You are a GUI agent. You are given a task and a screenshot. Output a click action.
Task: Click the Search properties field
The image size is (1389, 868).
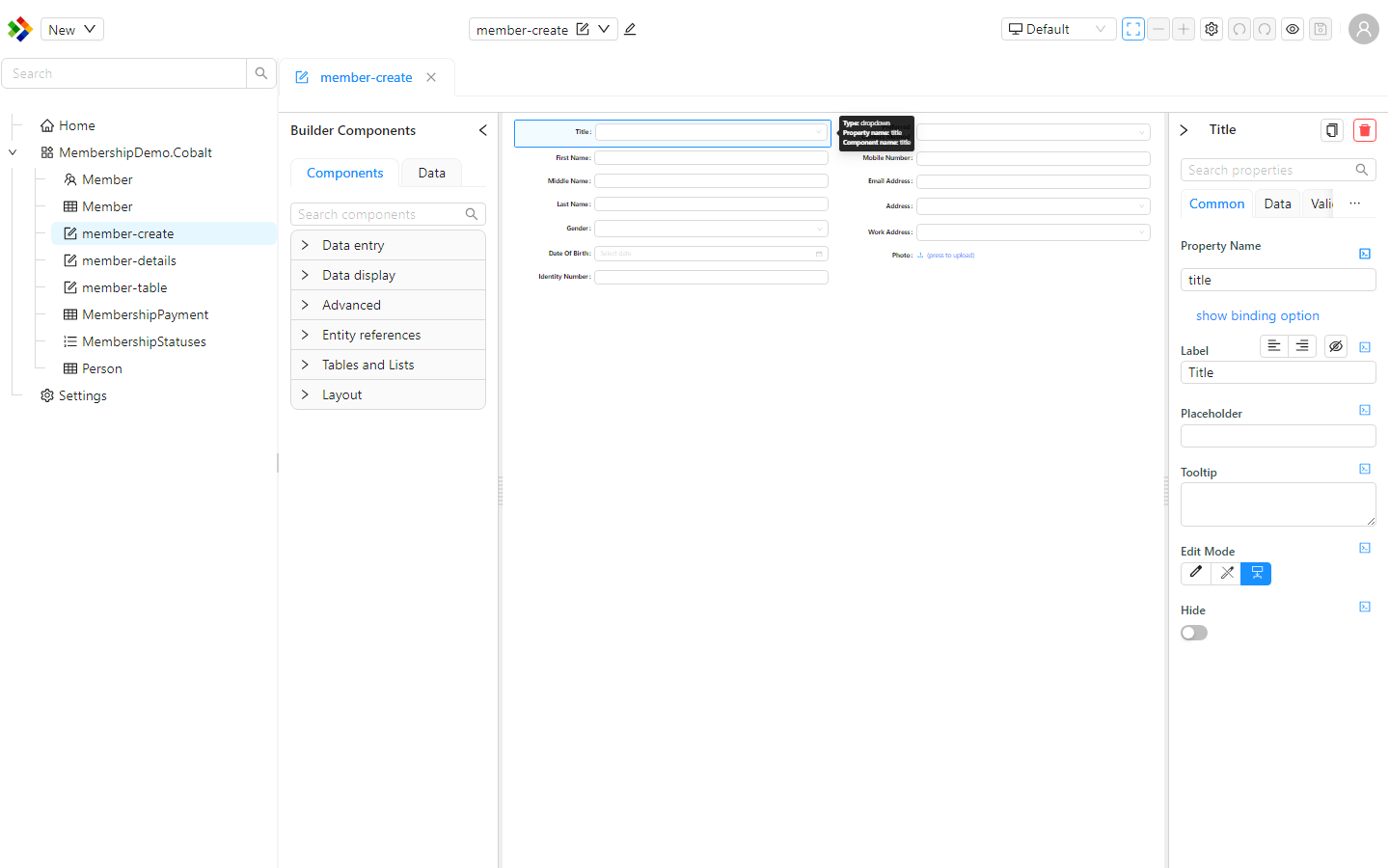pyautogui.click(x=1278, y=170)
